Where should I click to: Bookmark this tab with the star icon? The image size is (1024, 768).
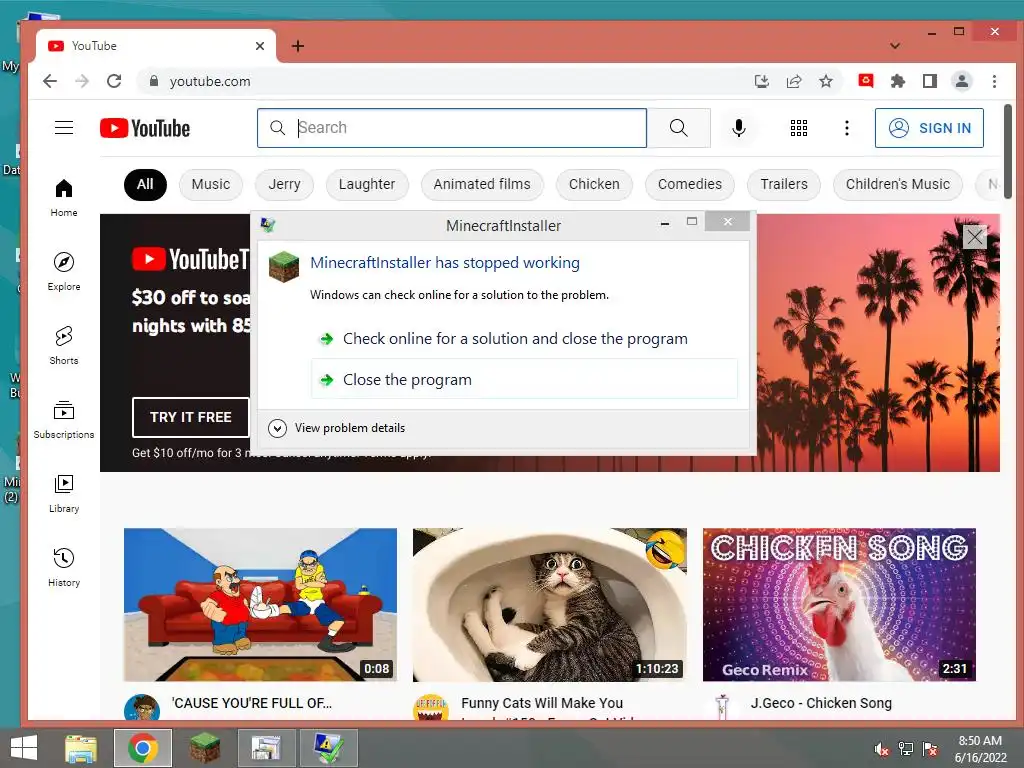point(826,81)
